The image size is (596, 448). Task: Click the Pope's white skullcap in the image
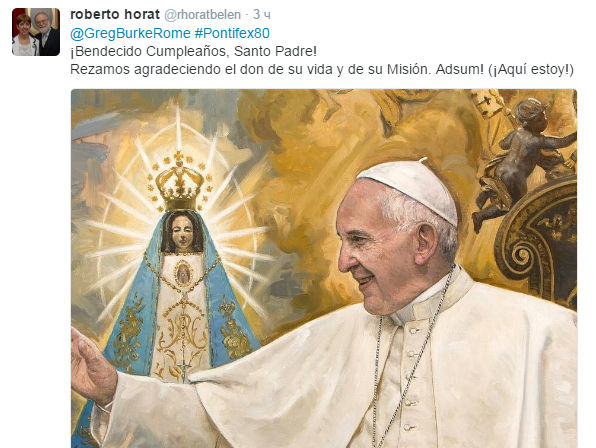coord(410,189)
